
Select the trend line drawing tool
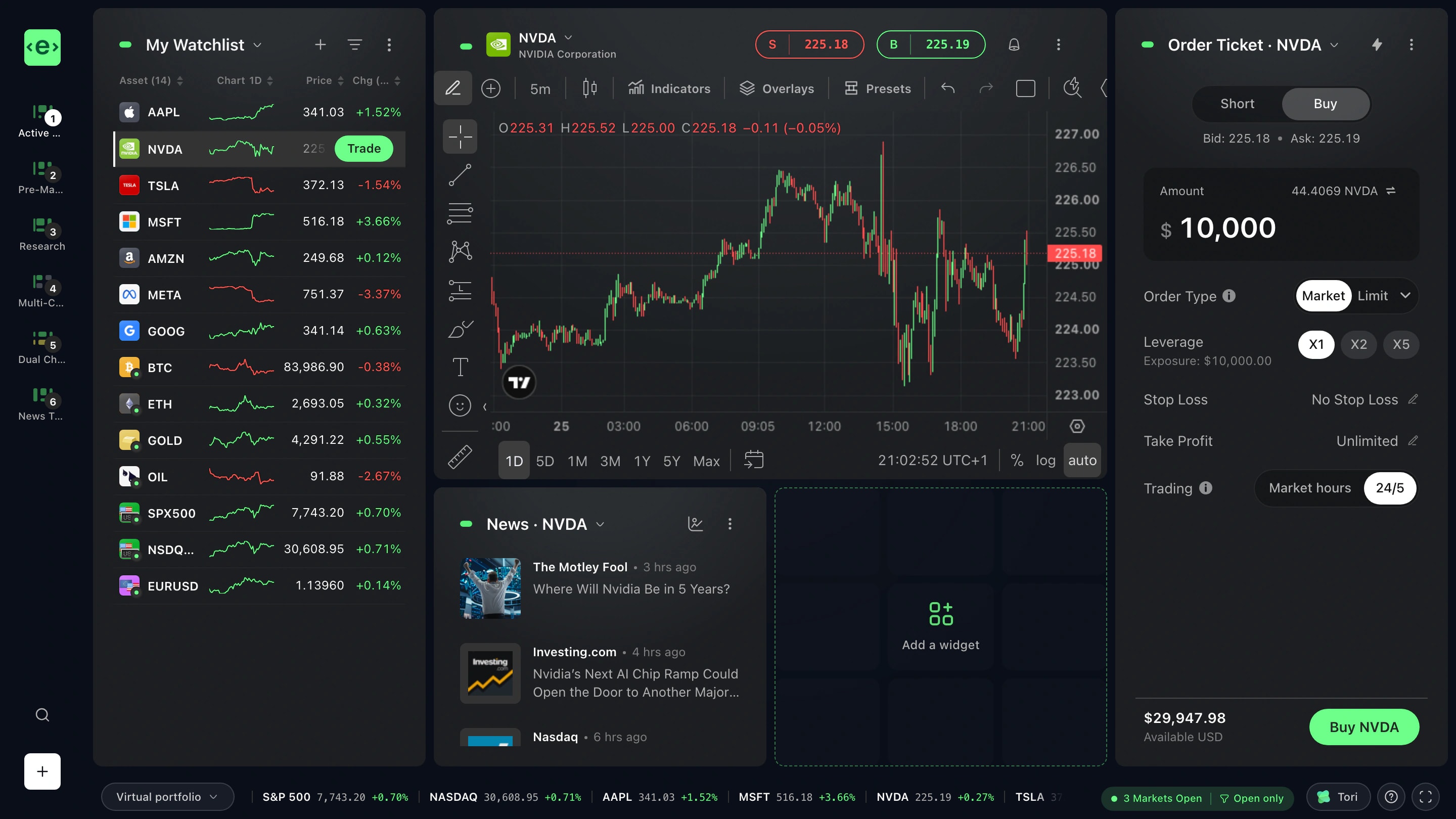460,175
